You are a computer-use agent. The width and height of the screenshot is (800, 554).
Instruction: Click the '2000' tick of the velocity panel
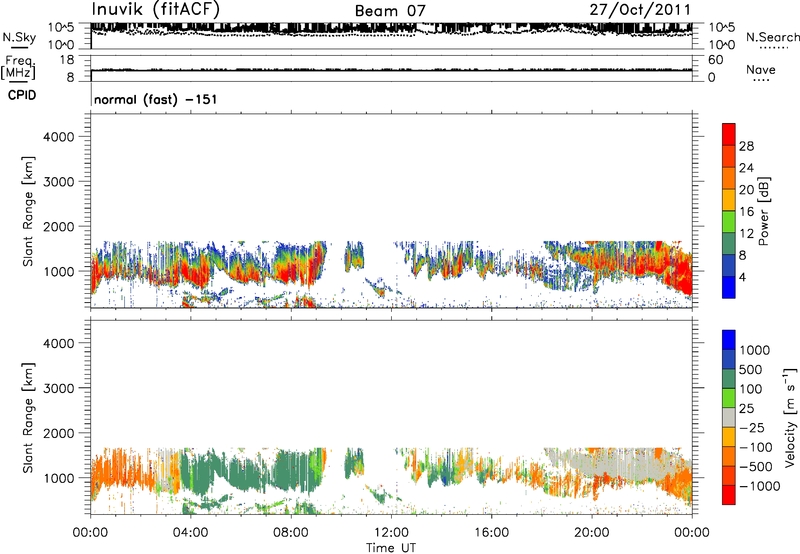[59, 433]
